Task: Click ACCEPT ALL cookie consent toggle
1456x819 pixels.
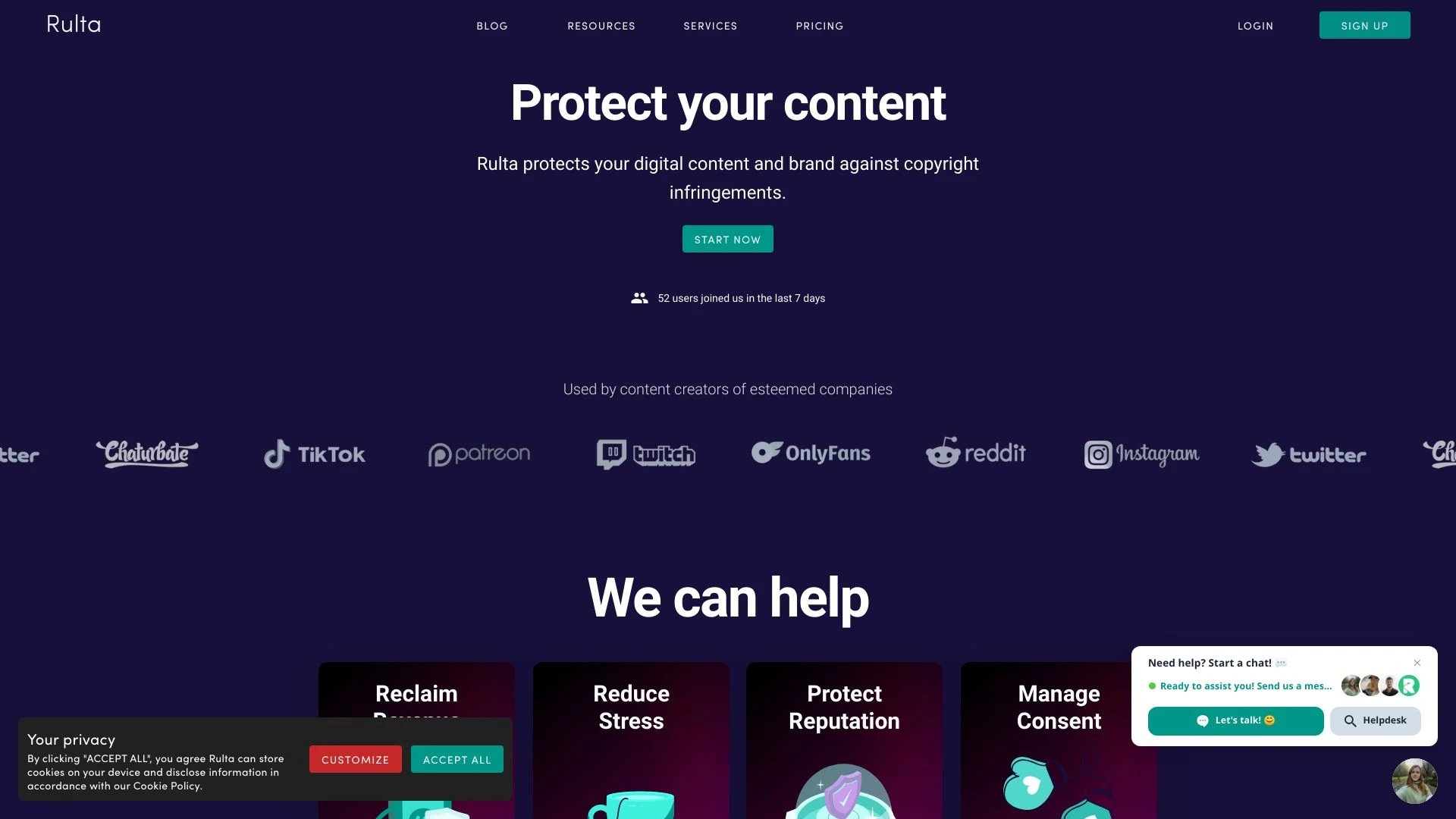Action: tap(457, 759)
